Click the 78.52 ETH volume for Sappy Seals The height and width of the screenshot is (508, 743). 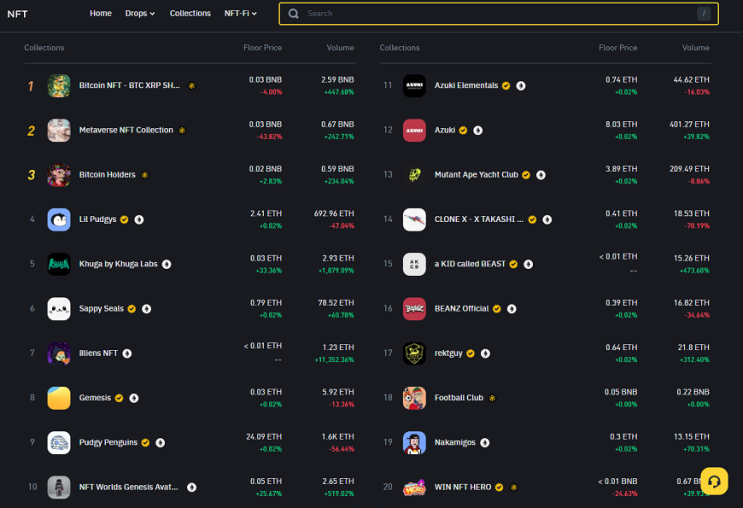pyautogui.click(x=336, y=303)
